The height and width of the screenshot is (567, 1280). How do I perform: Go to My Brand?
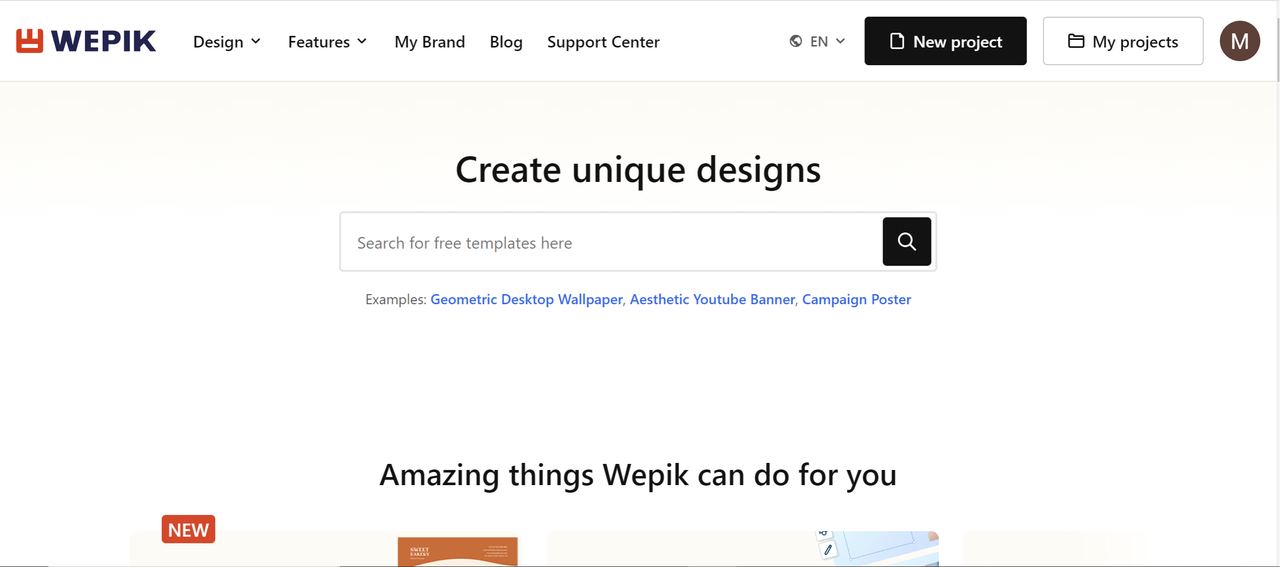[x=430, y=42]
